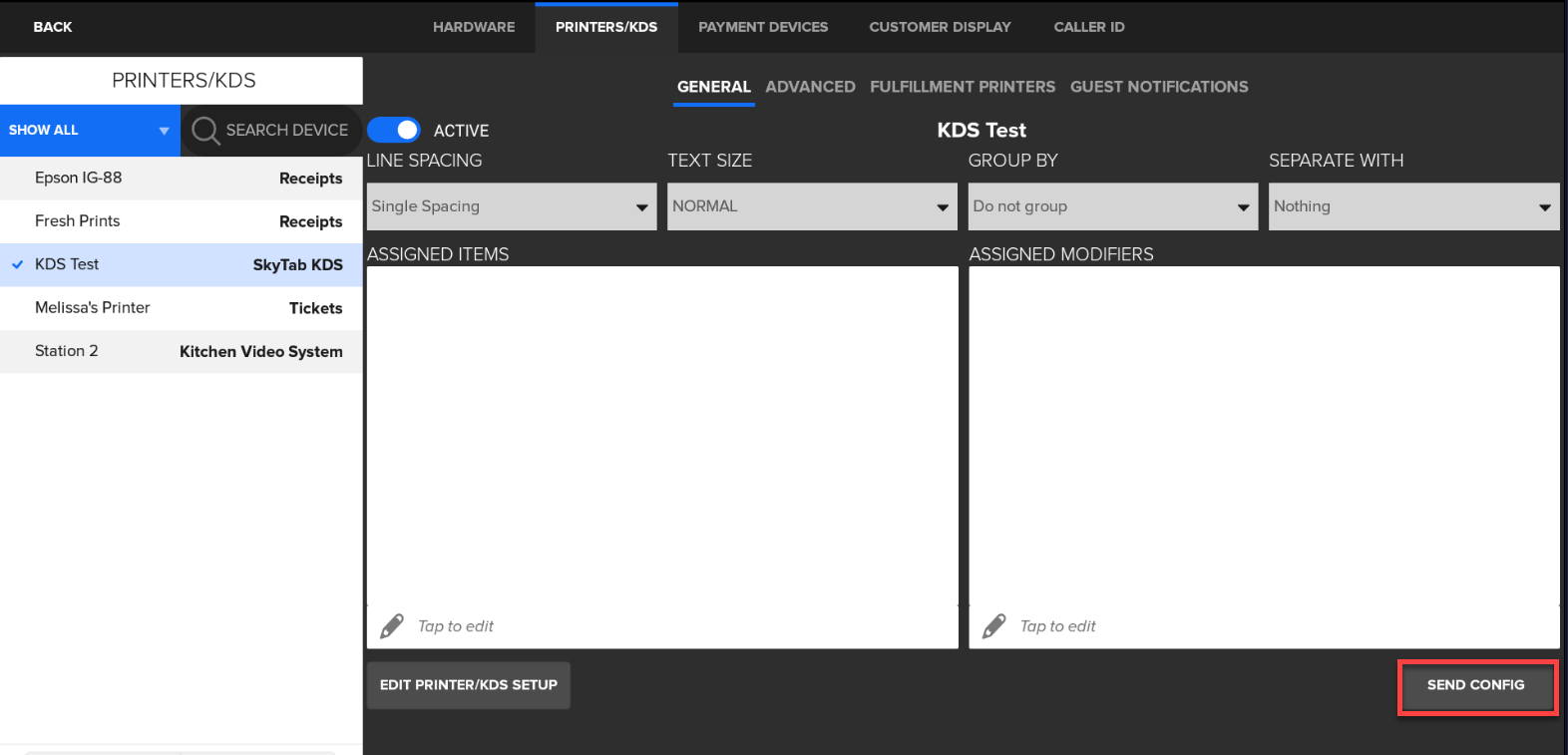Select Station 2 Kitchen Video System
The height and width of the screenshot is (755, 1568).
[181, 351]
